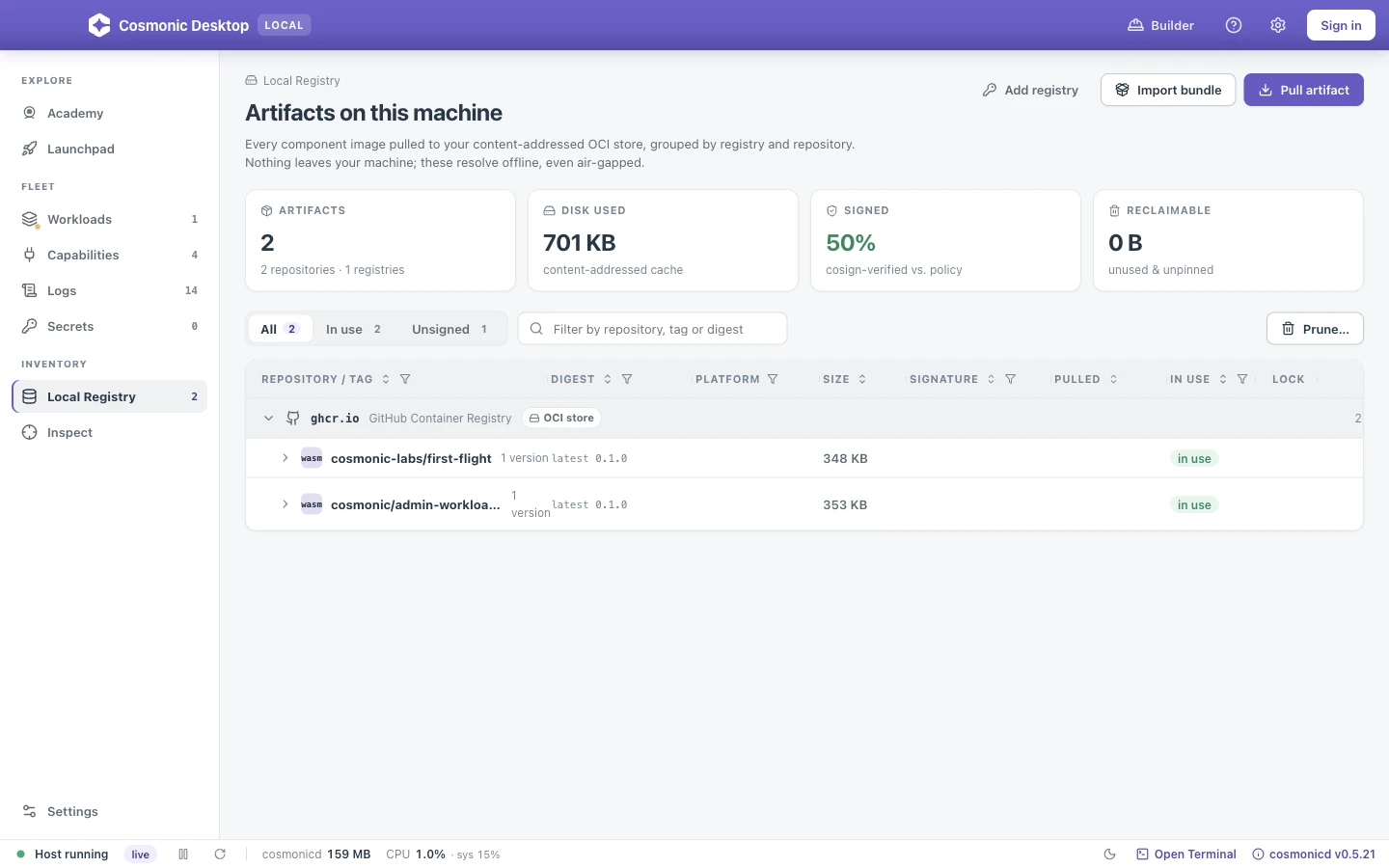Screen dimensions: 1389x868
Task: Click the search magnifier icon in filter box
Action: point(536,329)
